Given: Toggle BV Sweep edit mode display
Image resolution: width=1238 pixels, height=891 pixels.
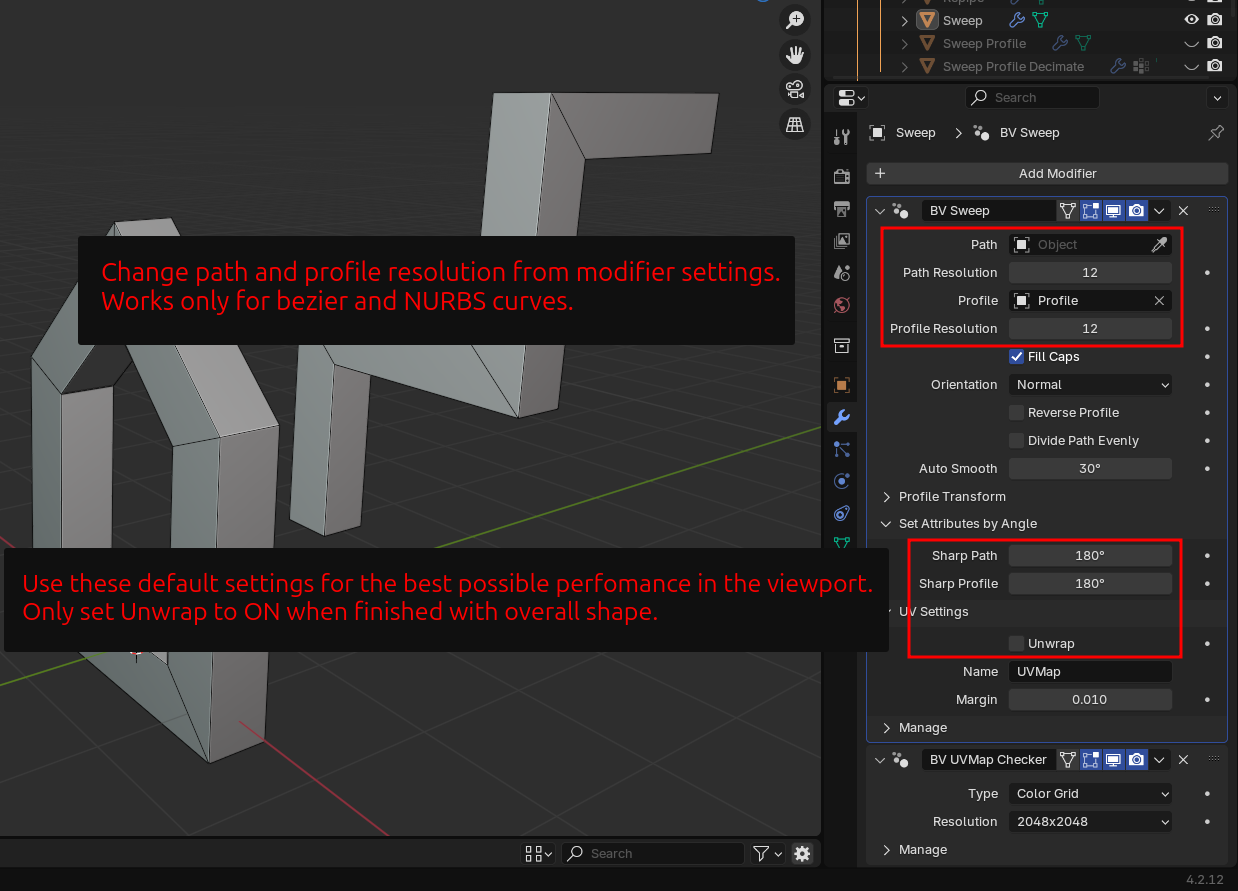Looking at the screenshot, I should click(1090, 211).
